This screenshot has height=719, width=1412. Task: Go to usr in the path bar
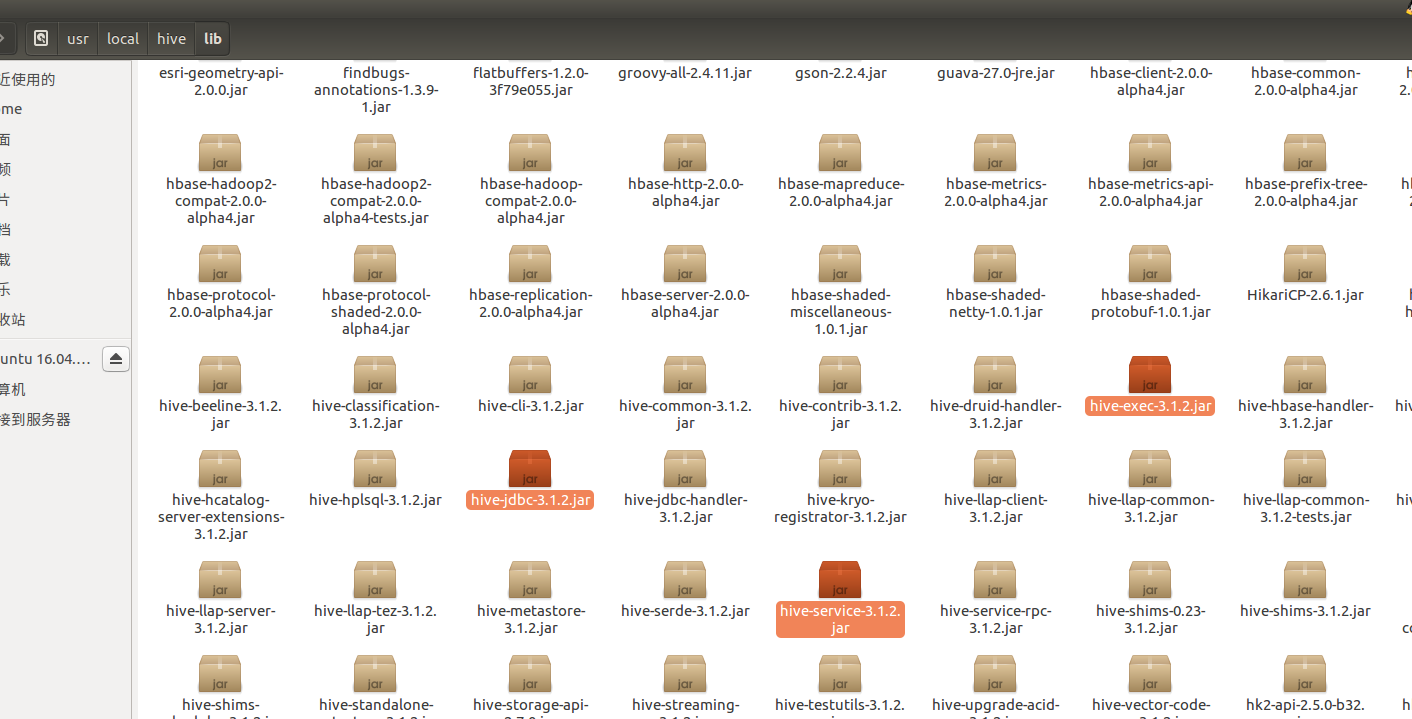78,39
